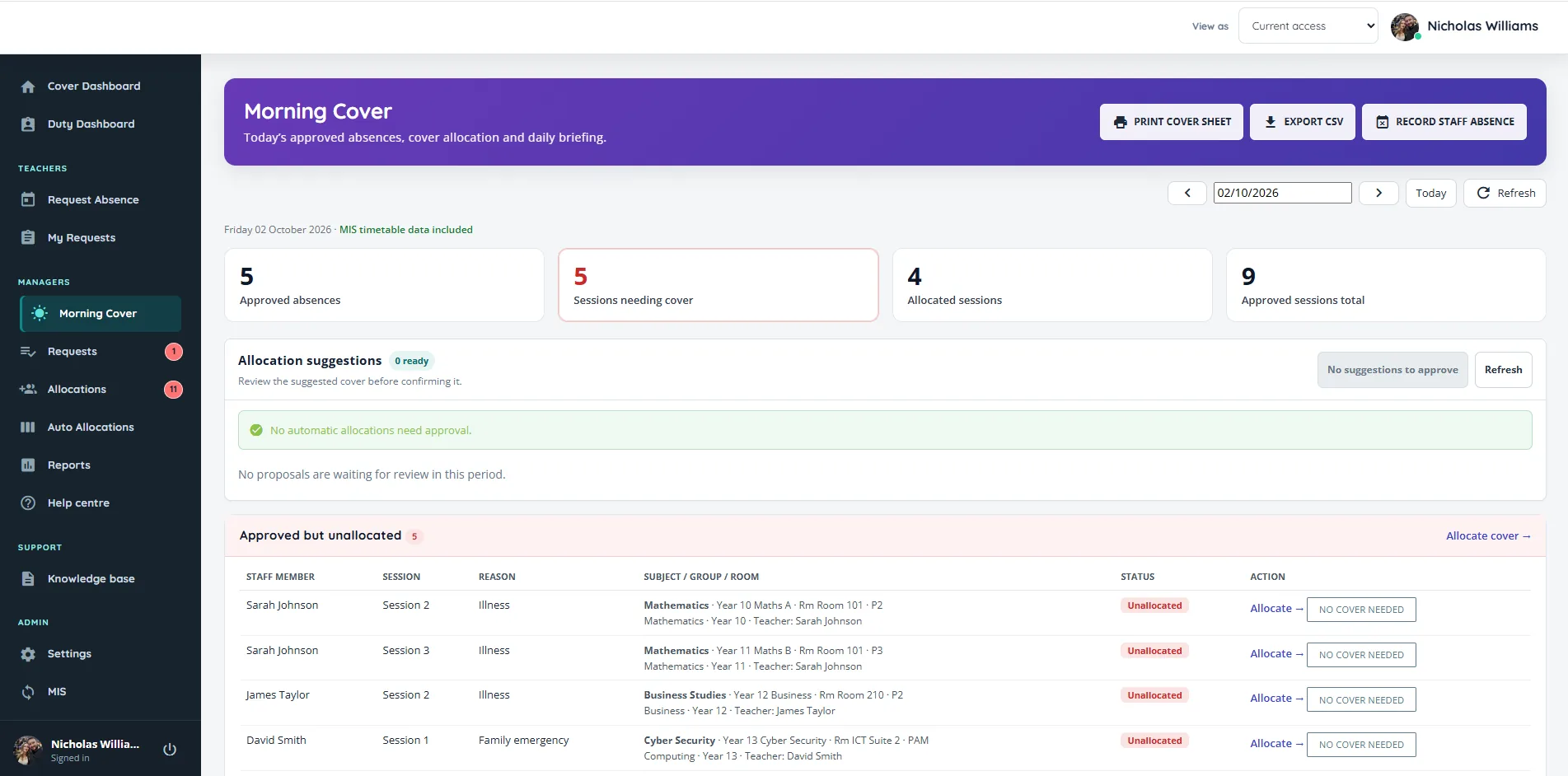Click the Allocate cover link
The image size is (1568, 776).
[x=1488, y=535]
